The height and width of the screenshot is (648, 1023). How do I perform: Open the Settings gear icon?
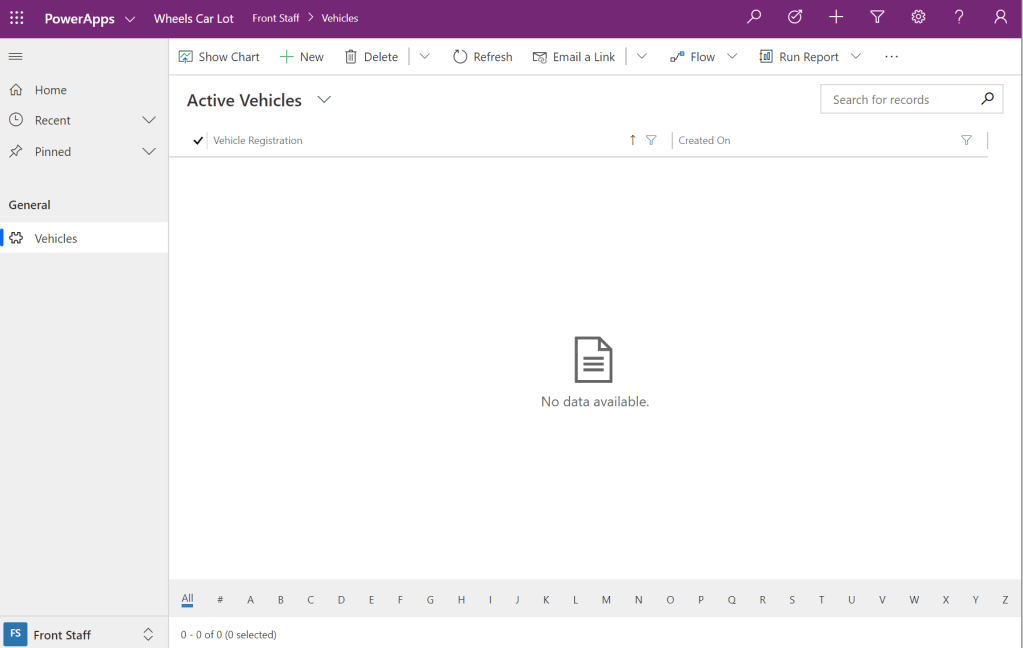click(x=918, y=17)
